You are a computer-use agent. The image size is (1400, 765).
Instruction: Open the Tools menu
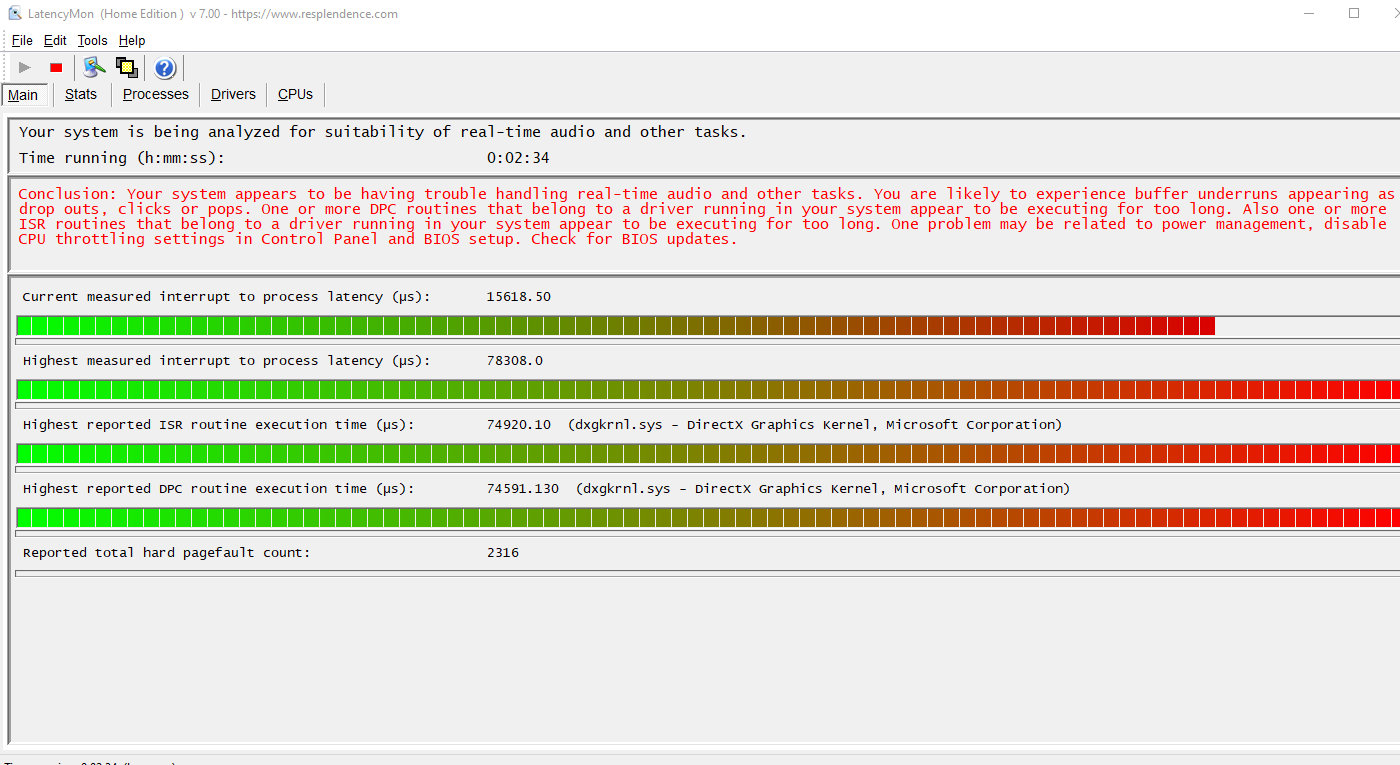click(92, 41)
